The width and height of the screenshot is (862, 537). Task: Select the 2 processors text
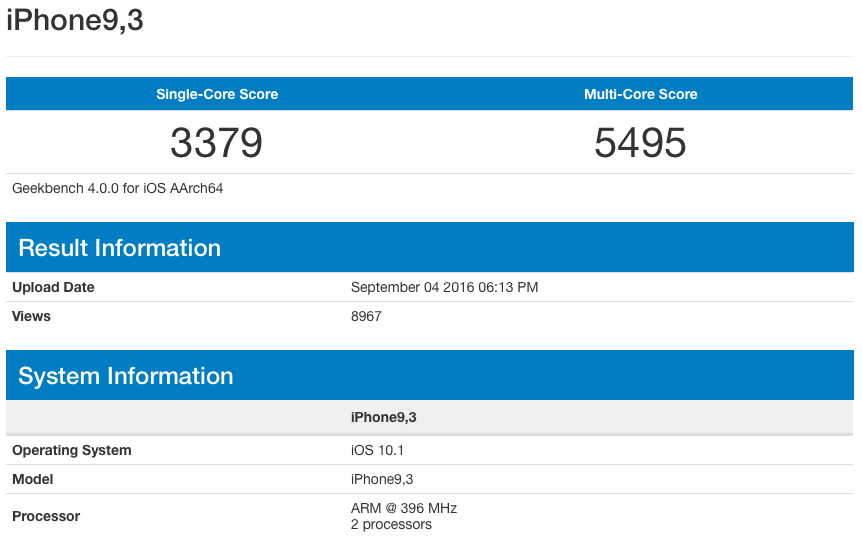tap(391, 524)
